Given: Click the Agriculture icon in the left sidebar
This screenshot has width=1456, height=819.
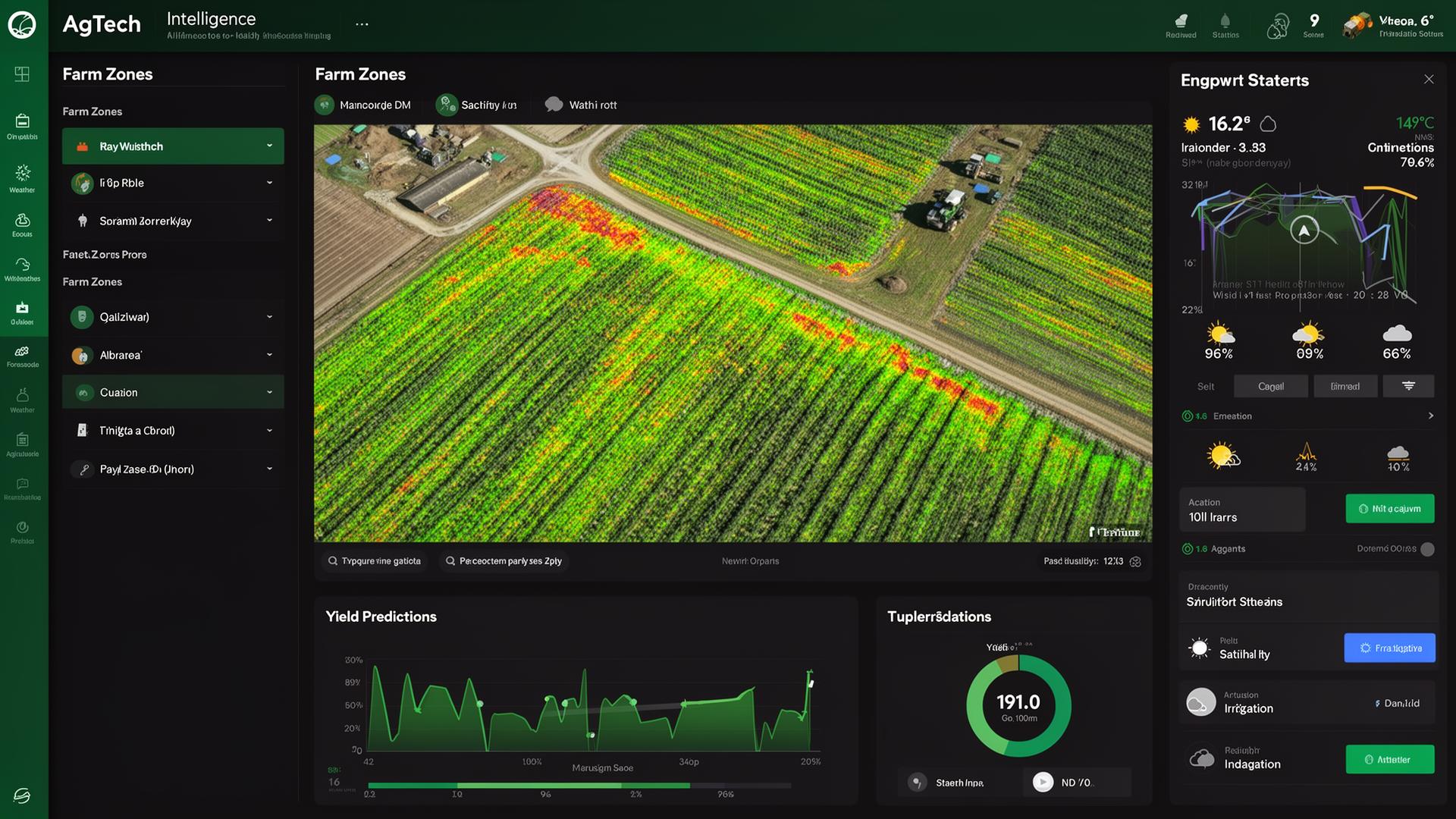Looking at the screenshot, I should (23, 444).
